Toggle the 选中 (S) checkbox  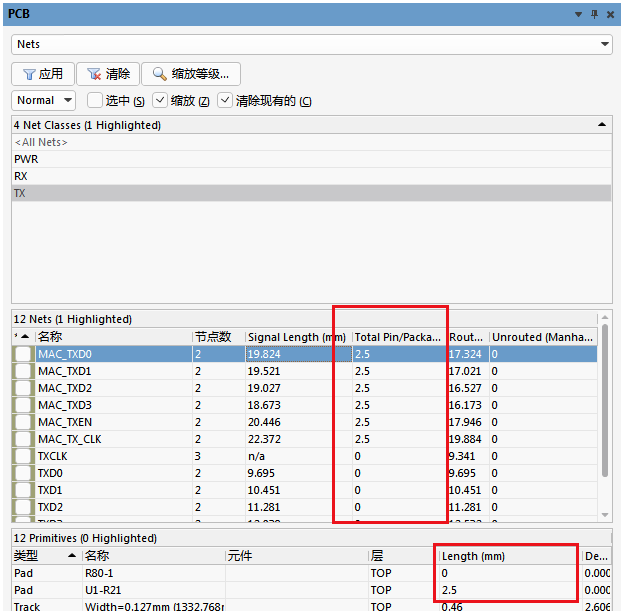[95, 101]
